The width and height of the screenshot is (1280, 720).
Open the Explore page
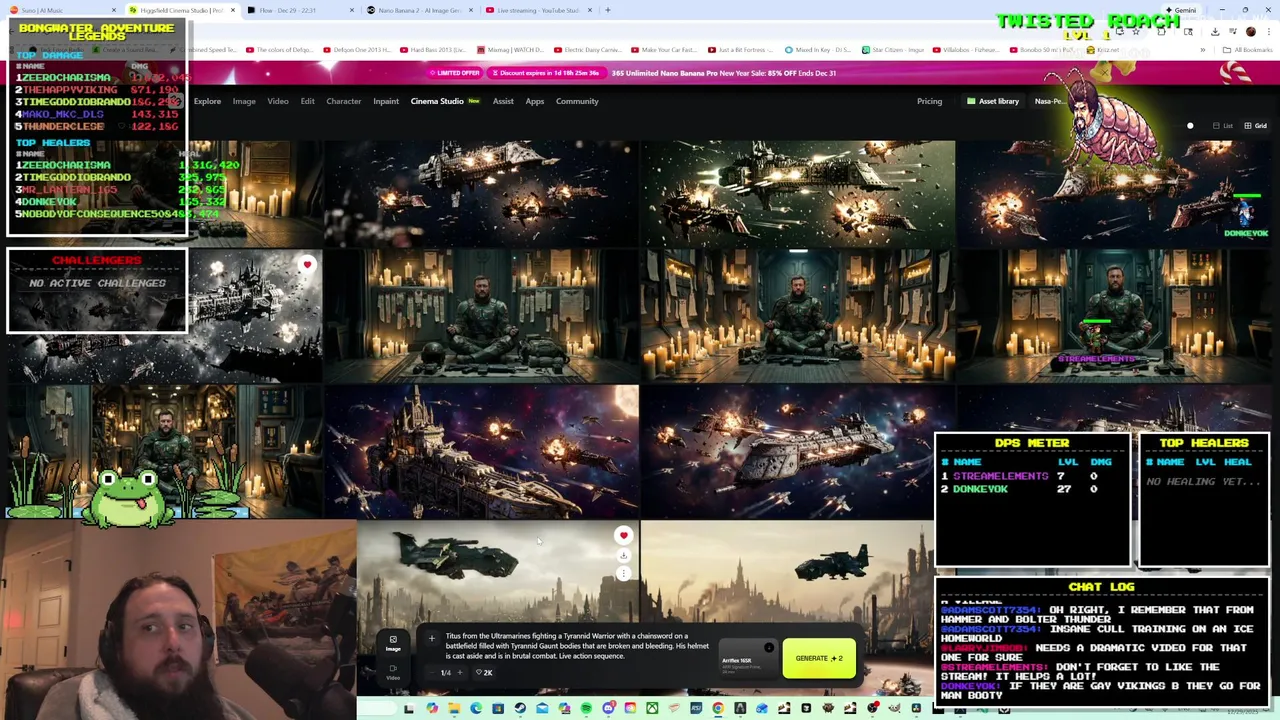pos(207,101)
